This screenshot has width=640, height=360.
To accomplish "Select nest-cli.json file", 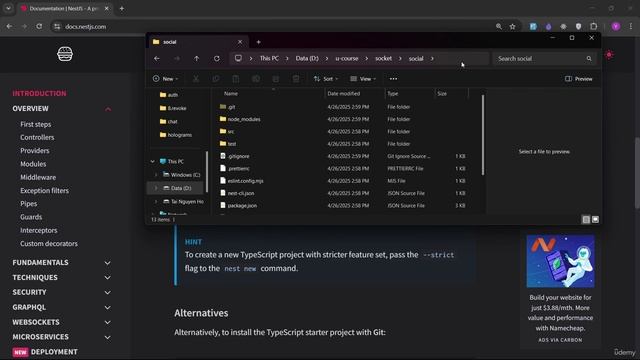I will coord(241,193).
